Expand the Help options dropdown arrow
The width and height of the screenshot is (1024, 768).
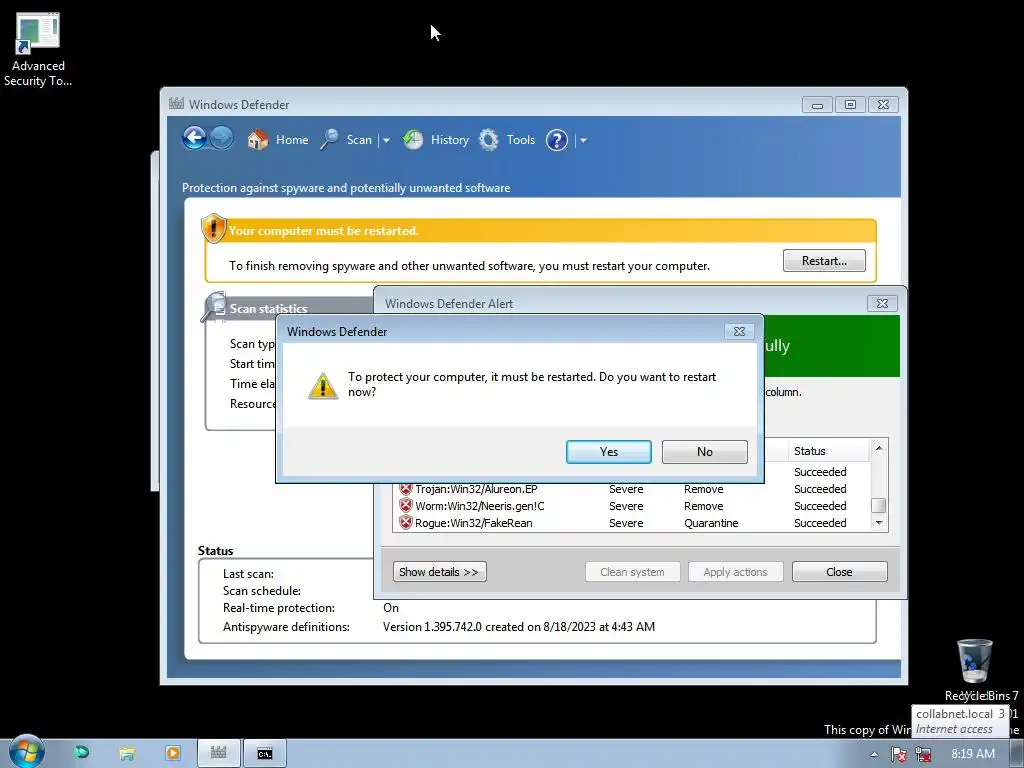583,140
